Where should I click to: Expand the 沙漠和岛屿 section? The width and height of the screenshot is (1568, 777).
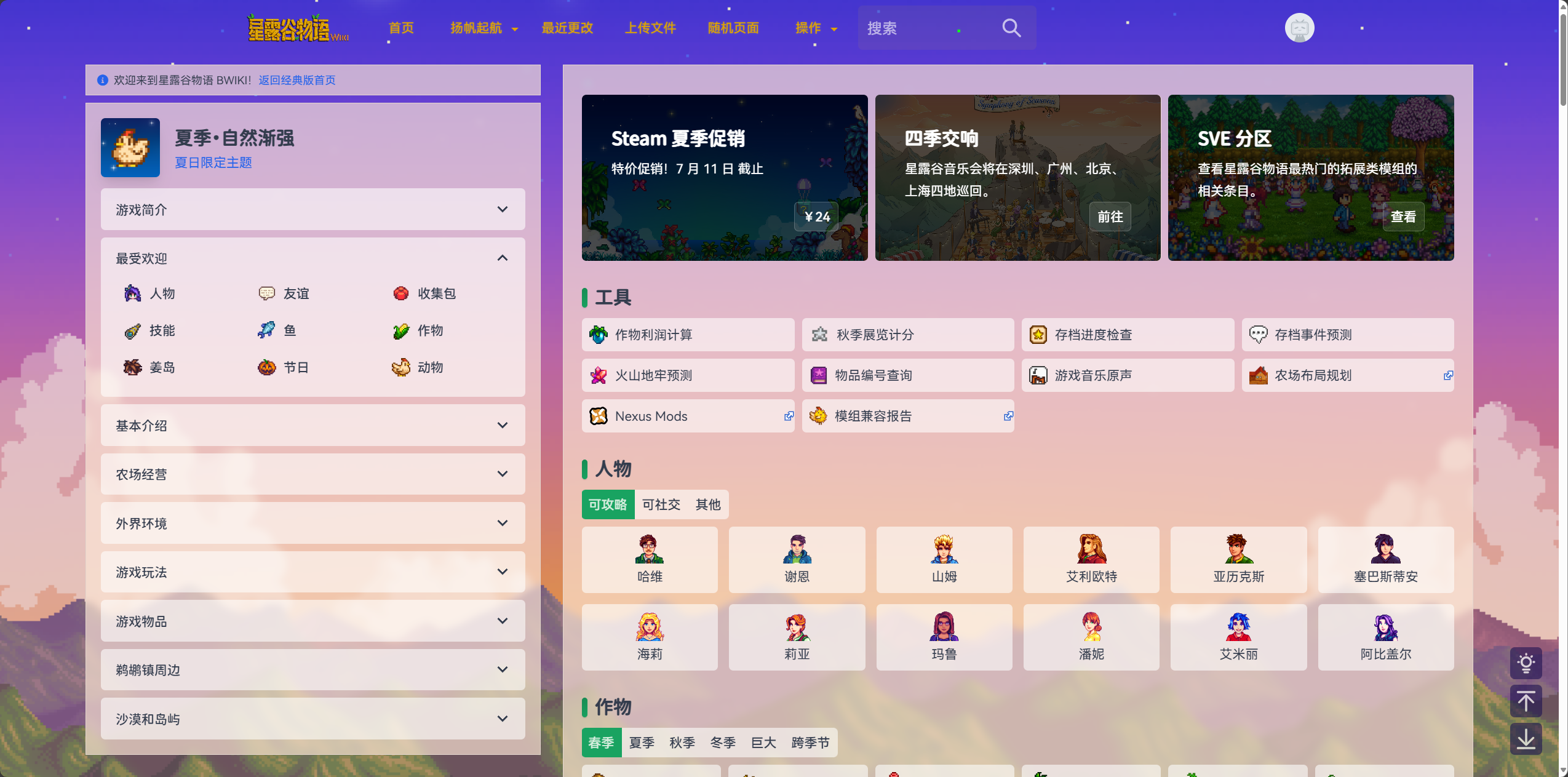tap(312, 719)
